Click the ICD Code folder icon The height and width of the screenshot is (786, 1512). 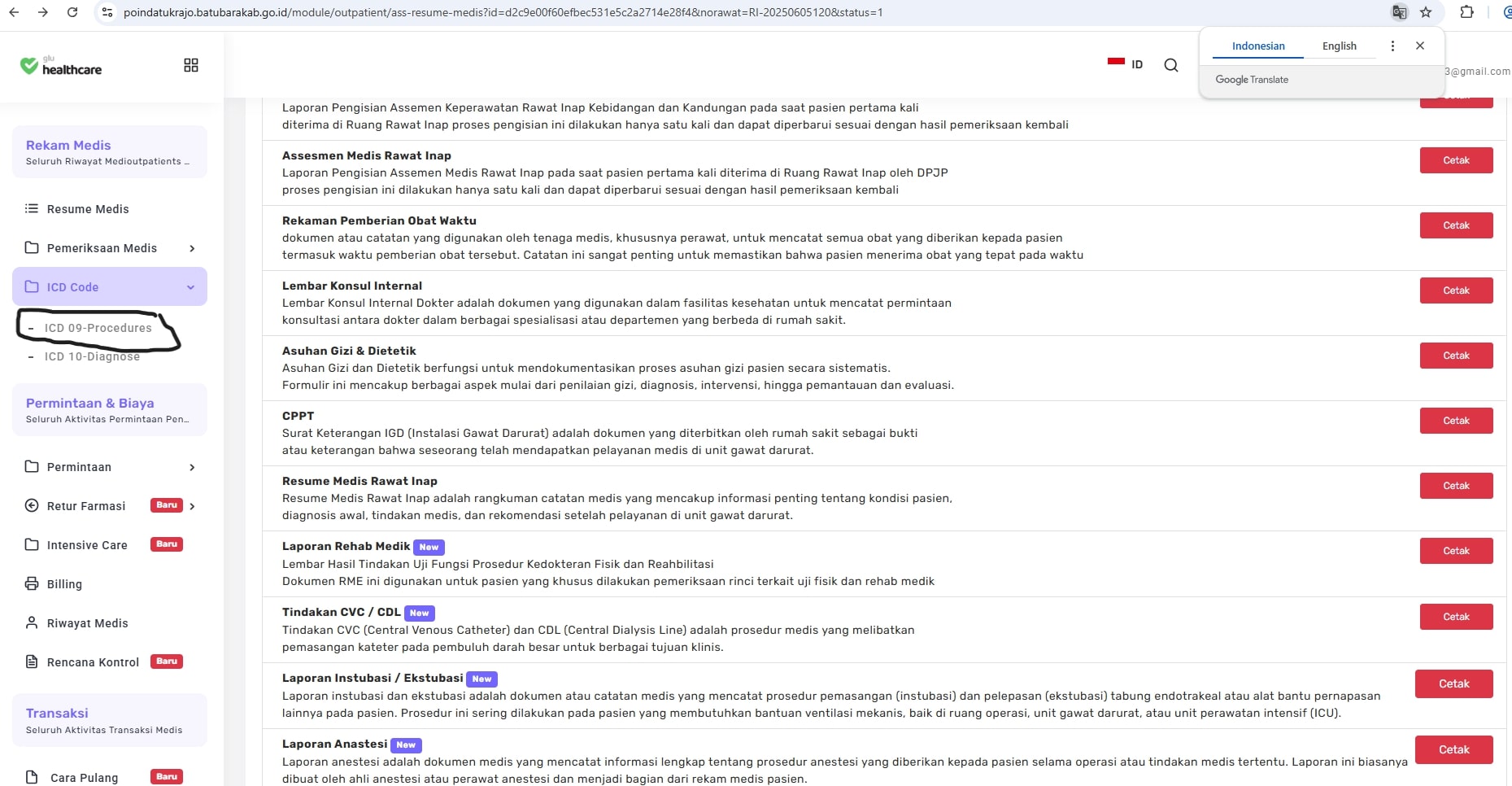click(x=32, y=286)
